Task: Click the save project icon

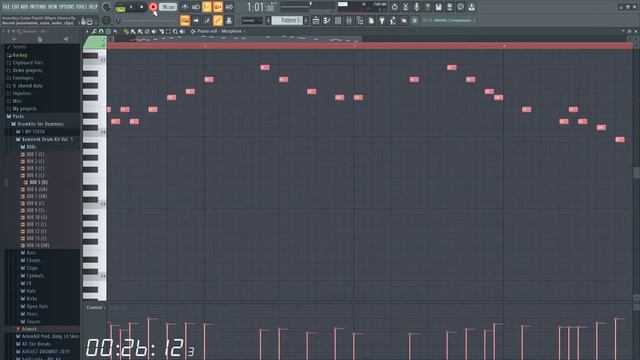Action: tap(438, 7)
